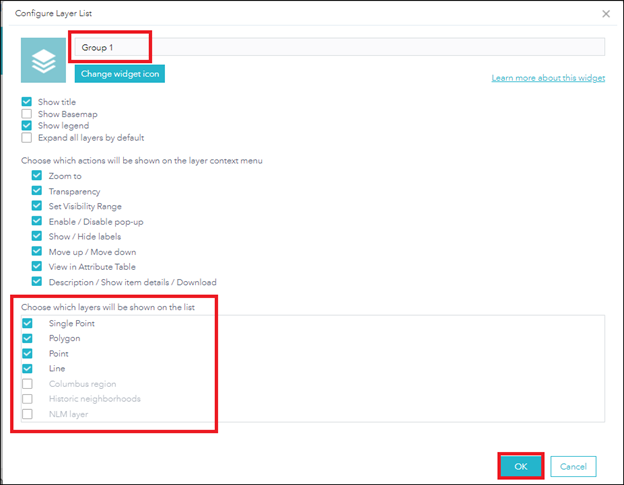Check the Historic neighborhoods layer
Screen dimensions: 624x485
(27, 399)
